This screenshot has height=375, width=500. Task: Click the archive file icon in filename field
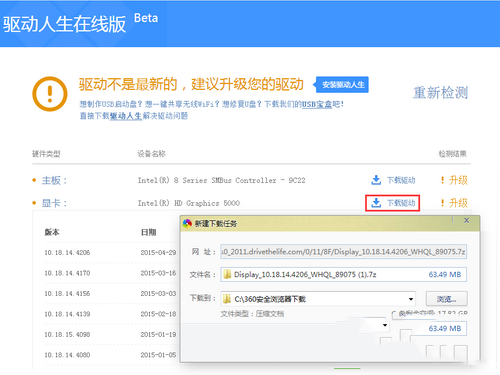(x=227, y=274)
